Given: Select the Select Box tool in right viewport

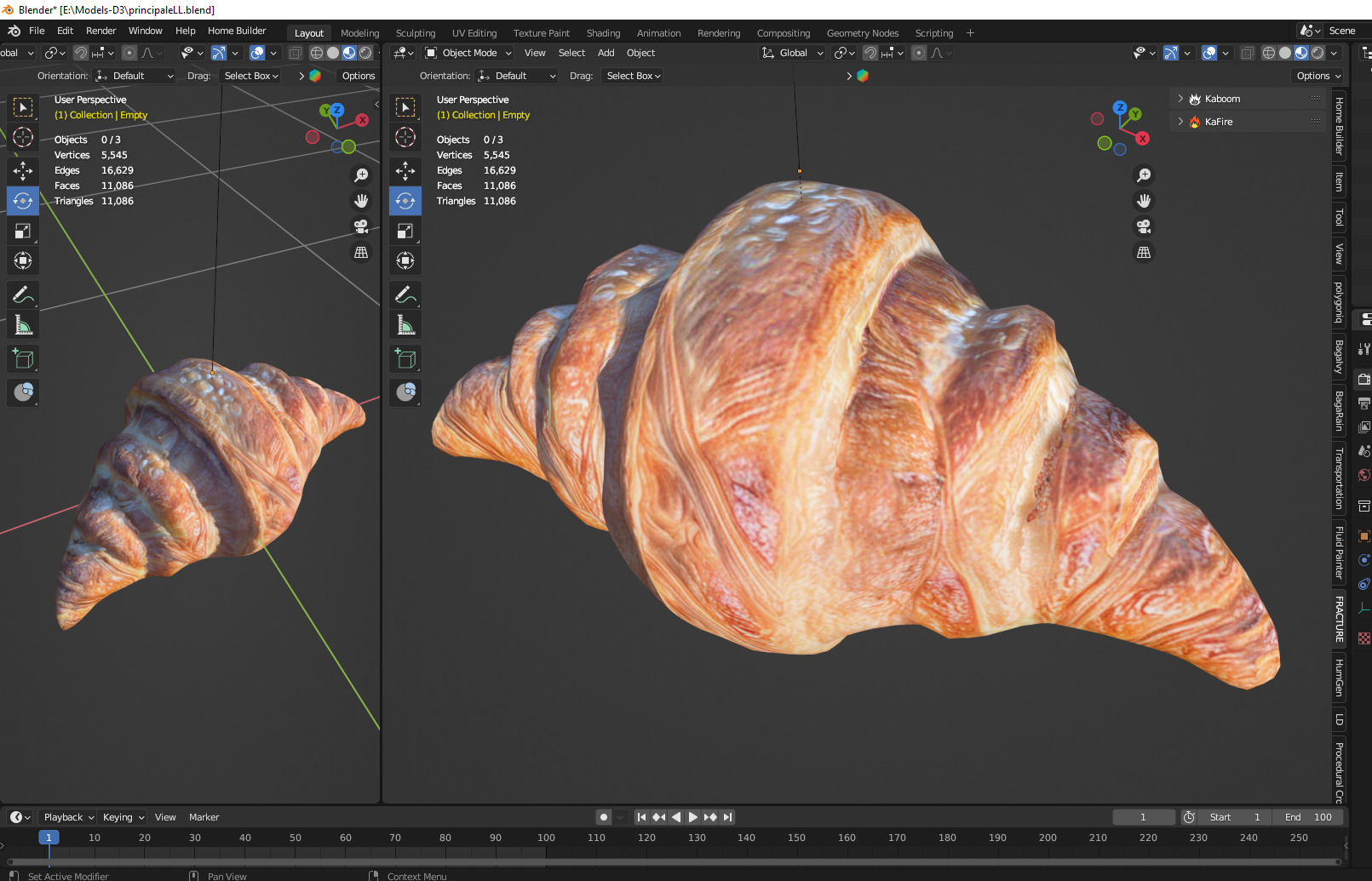Looking at the screenshot, I should pos(405,107).
